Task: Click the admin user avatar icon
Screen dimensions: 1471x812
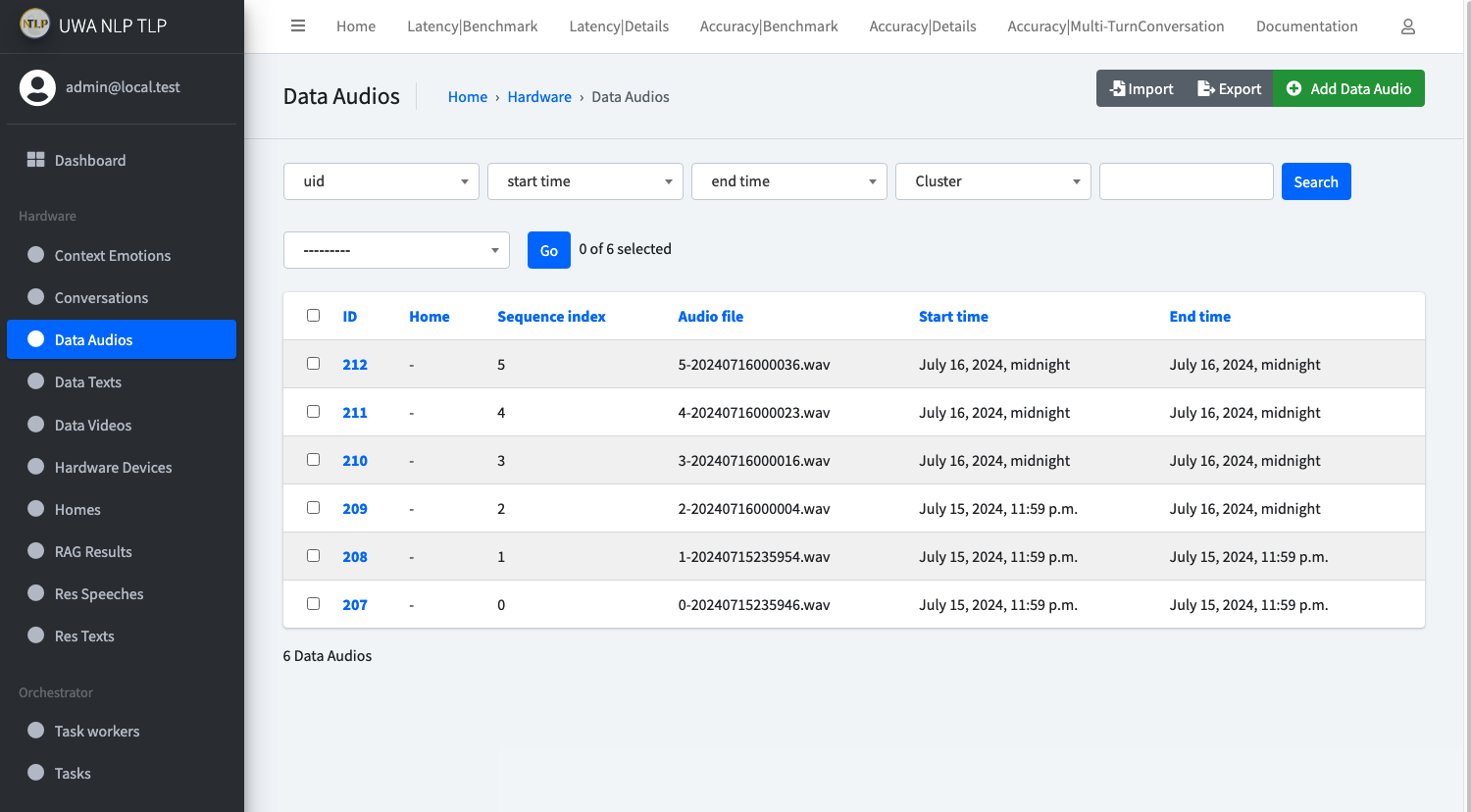Action: pyautogui.click(x=37, y=87)
